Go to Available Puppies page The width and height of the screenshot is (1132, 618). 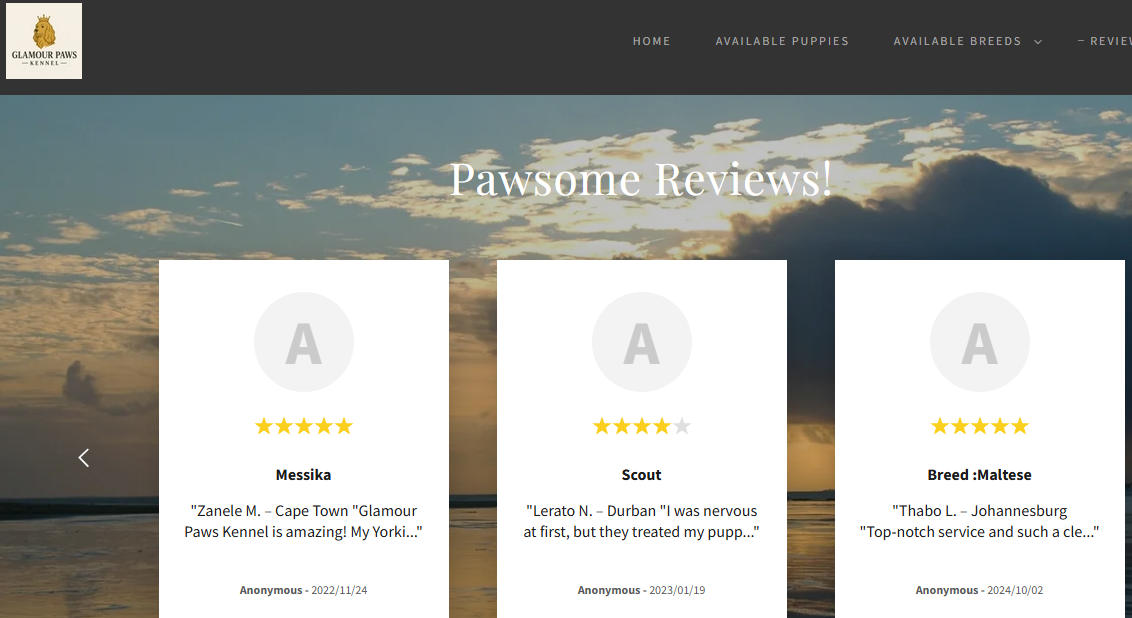[x=782, y=41]
